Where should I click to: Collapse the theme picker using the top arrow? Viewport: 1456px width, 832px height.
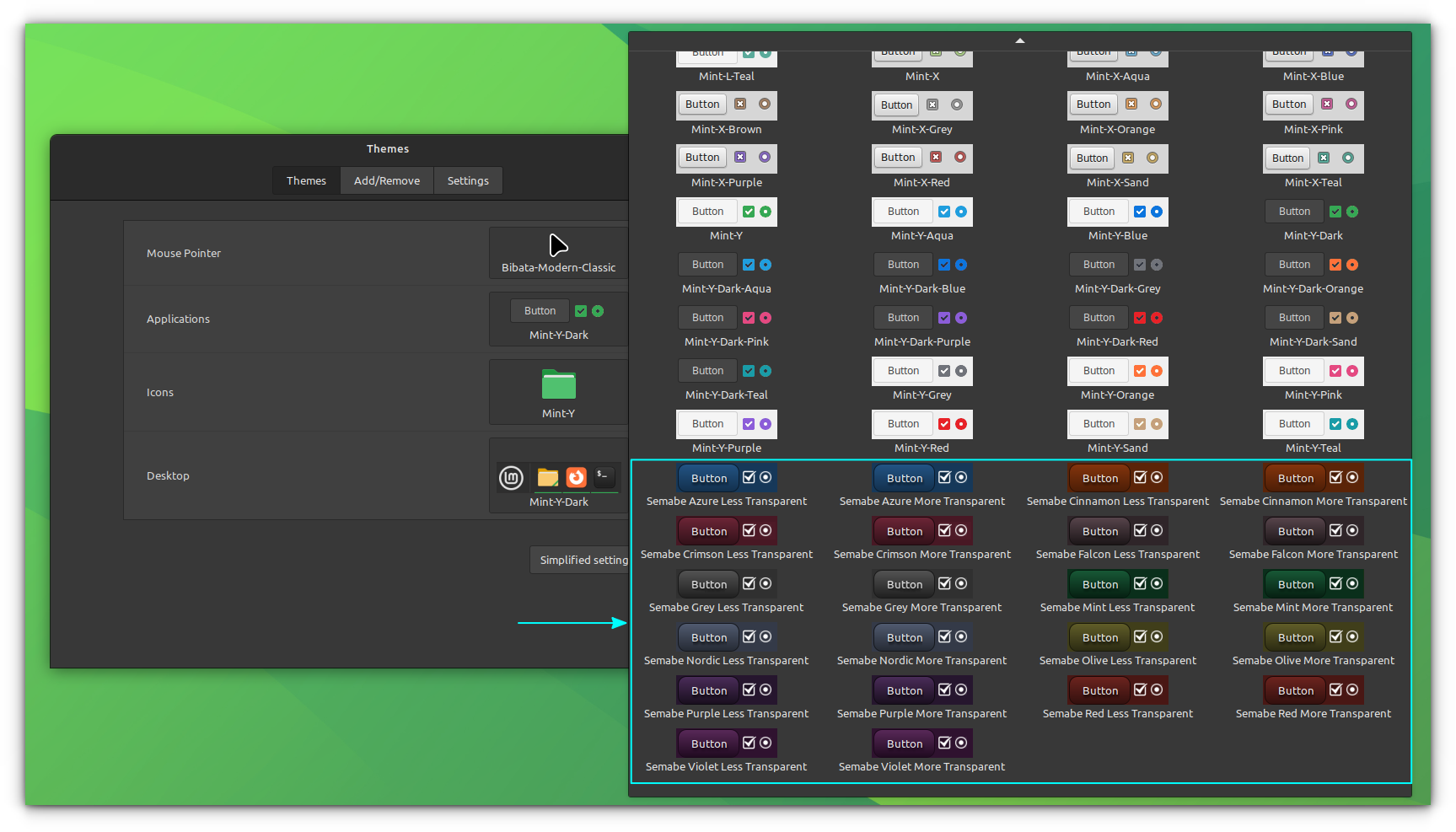[x=1019, y=39]
